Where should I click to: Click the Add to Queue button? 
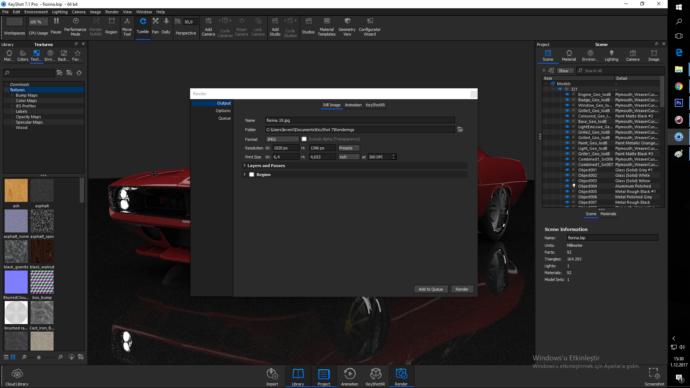tap(431, 289)
